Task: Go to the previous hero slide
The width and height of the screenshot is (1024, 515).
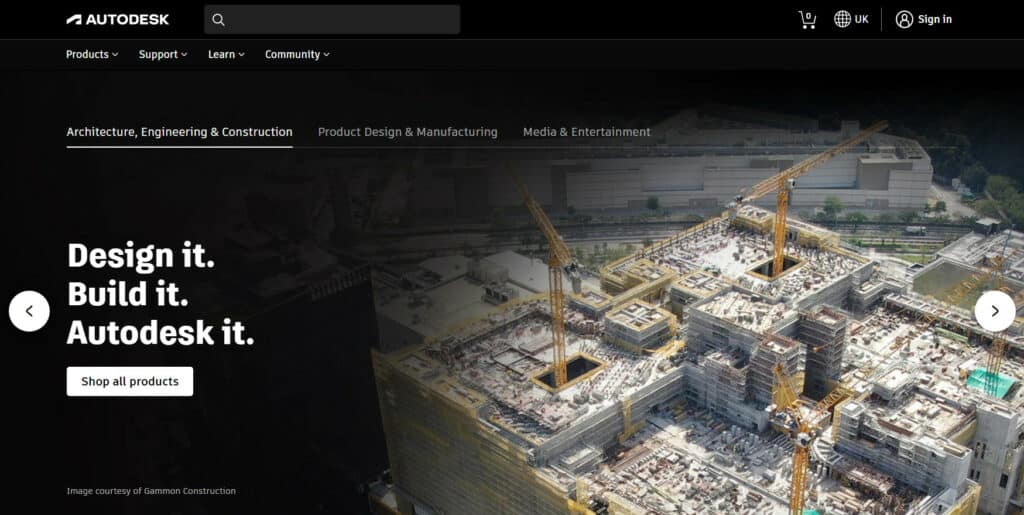Action: pyautogui.click(x=29, y=311)
